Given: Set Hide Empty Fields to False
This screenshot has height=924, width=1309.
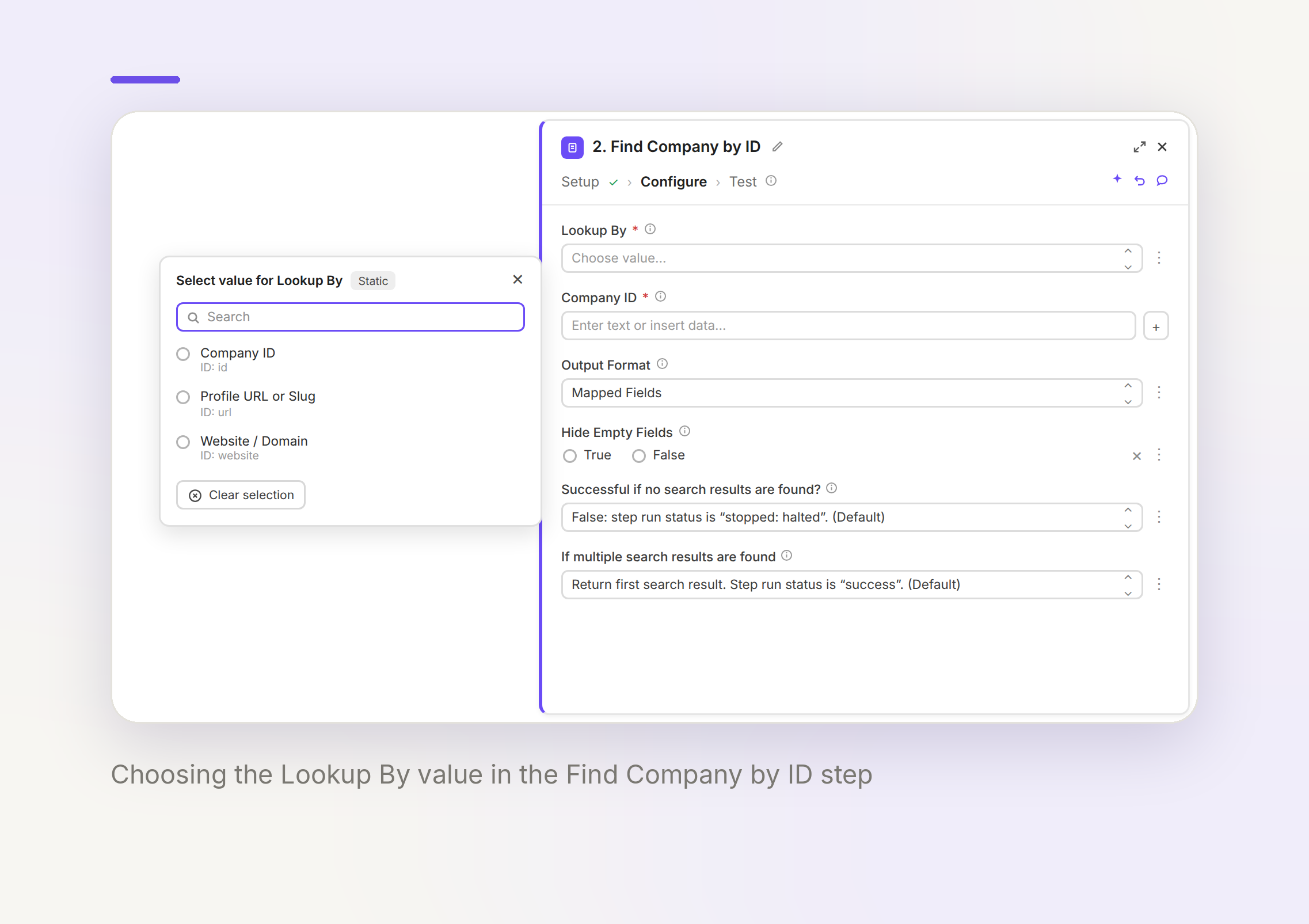Looking at the screenshot, I should (639, 456).
